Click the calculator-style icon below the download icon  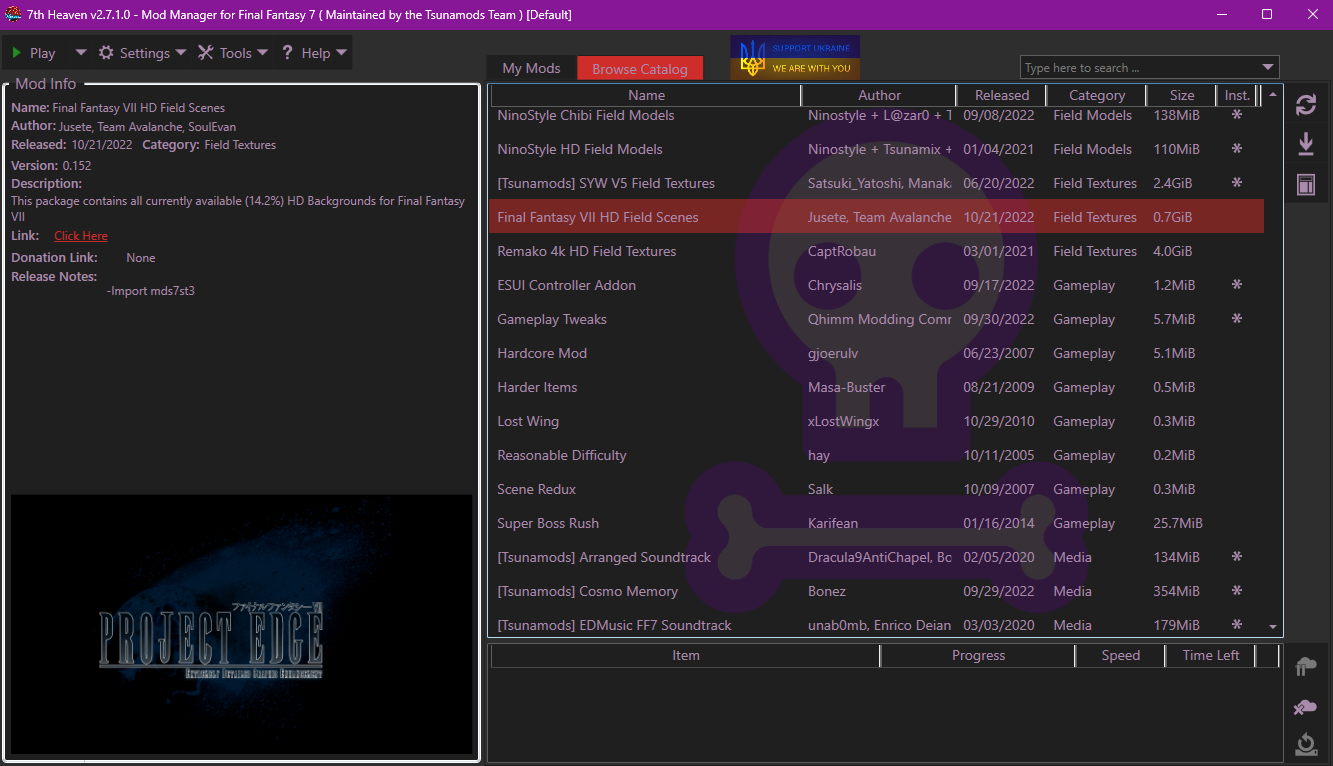pyautogui.click(x=1305, y=185)
